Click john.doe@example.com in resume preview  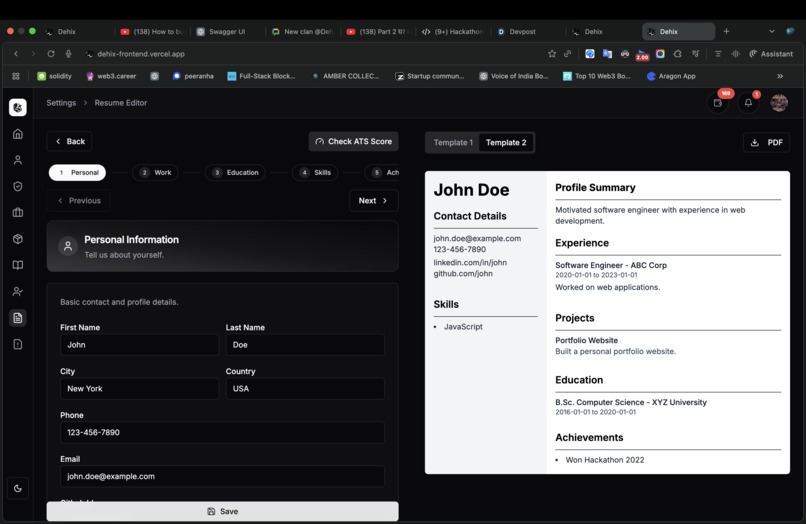coord(477,238)
